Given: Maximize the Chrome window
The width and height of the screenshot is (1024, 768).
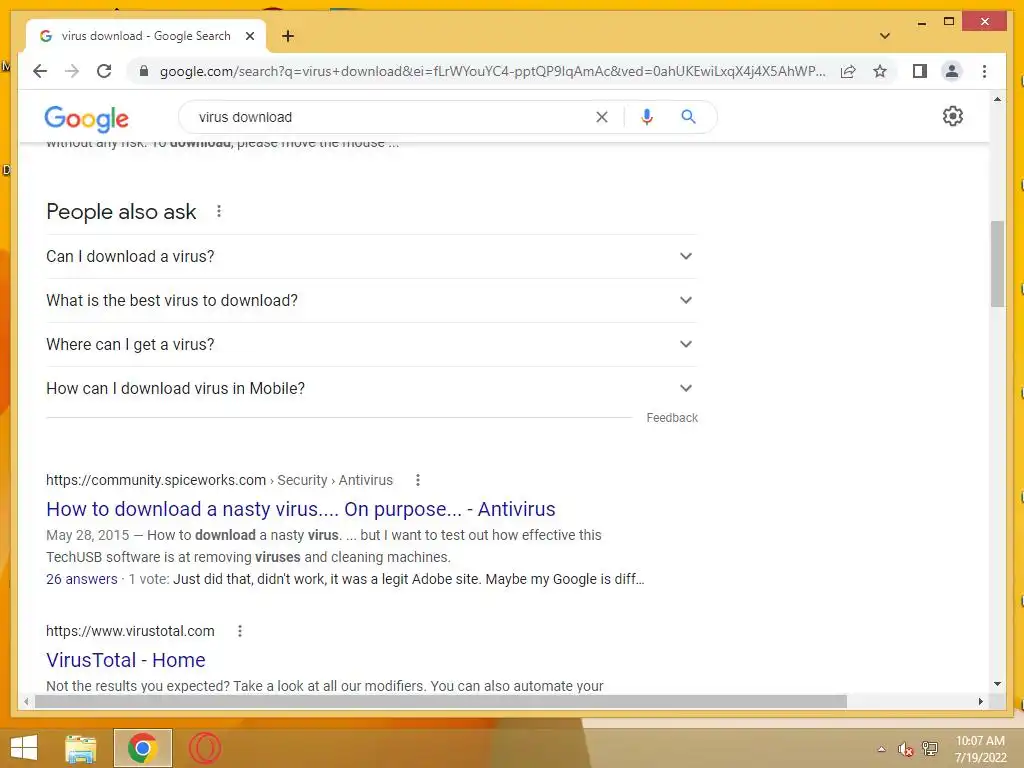Looking at the screenshot, I should pos(949,22).
